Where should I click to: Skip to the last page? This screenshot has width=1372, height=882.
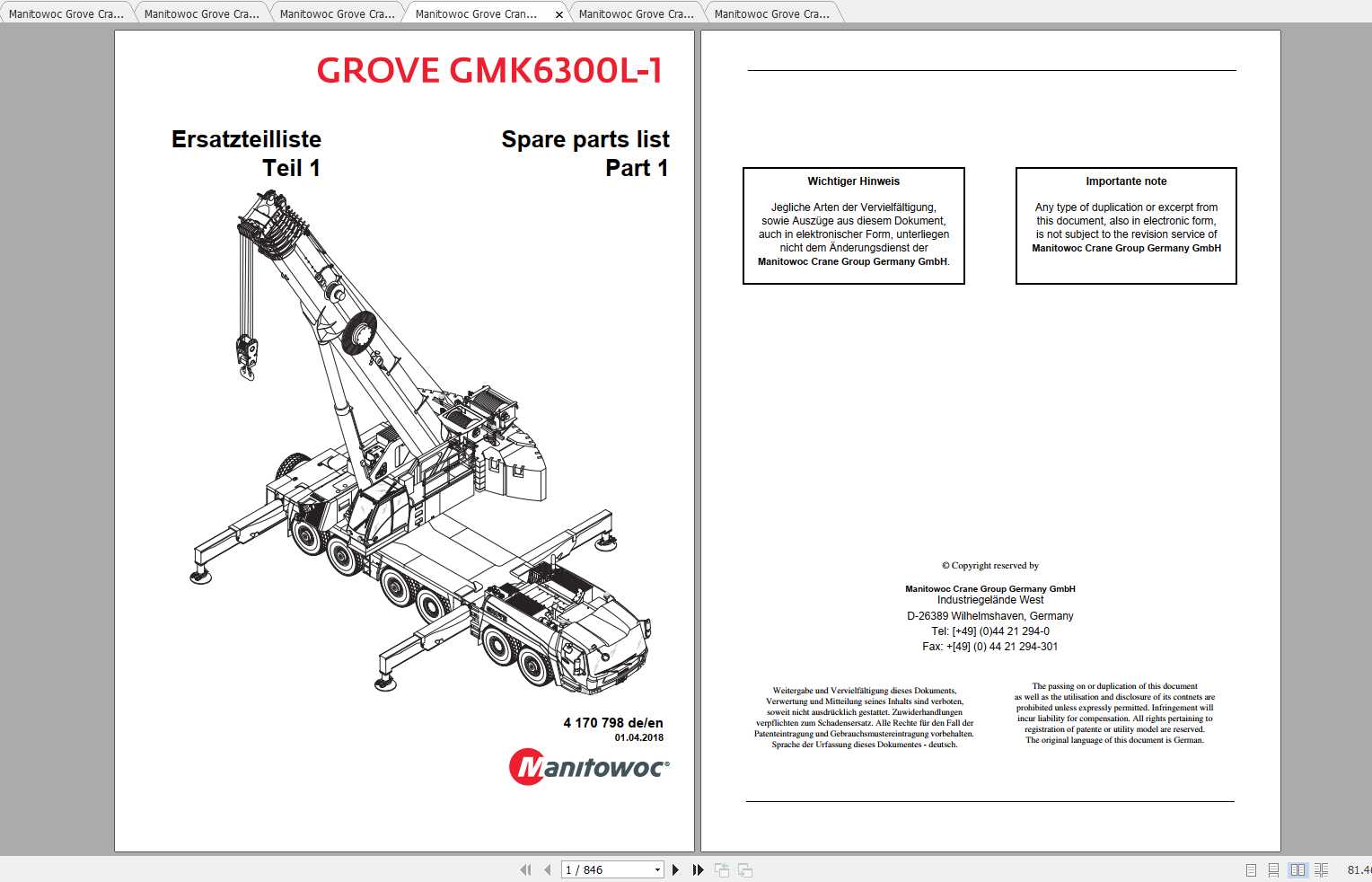coord(698,869)
